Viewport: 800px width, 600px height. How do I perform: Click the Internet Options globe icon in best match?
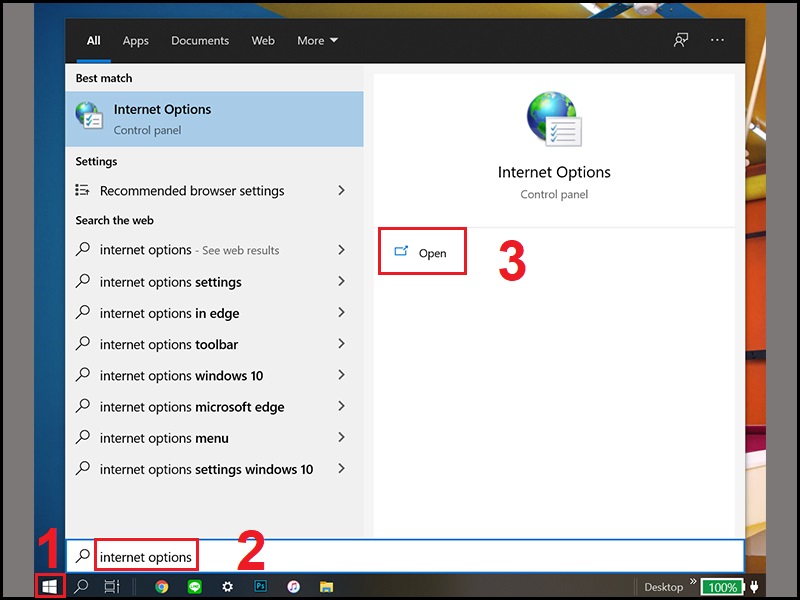[89, 115]
